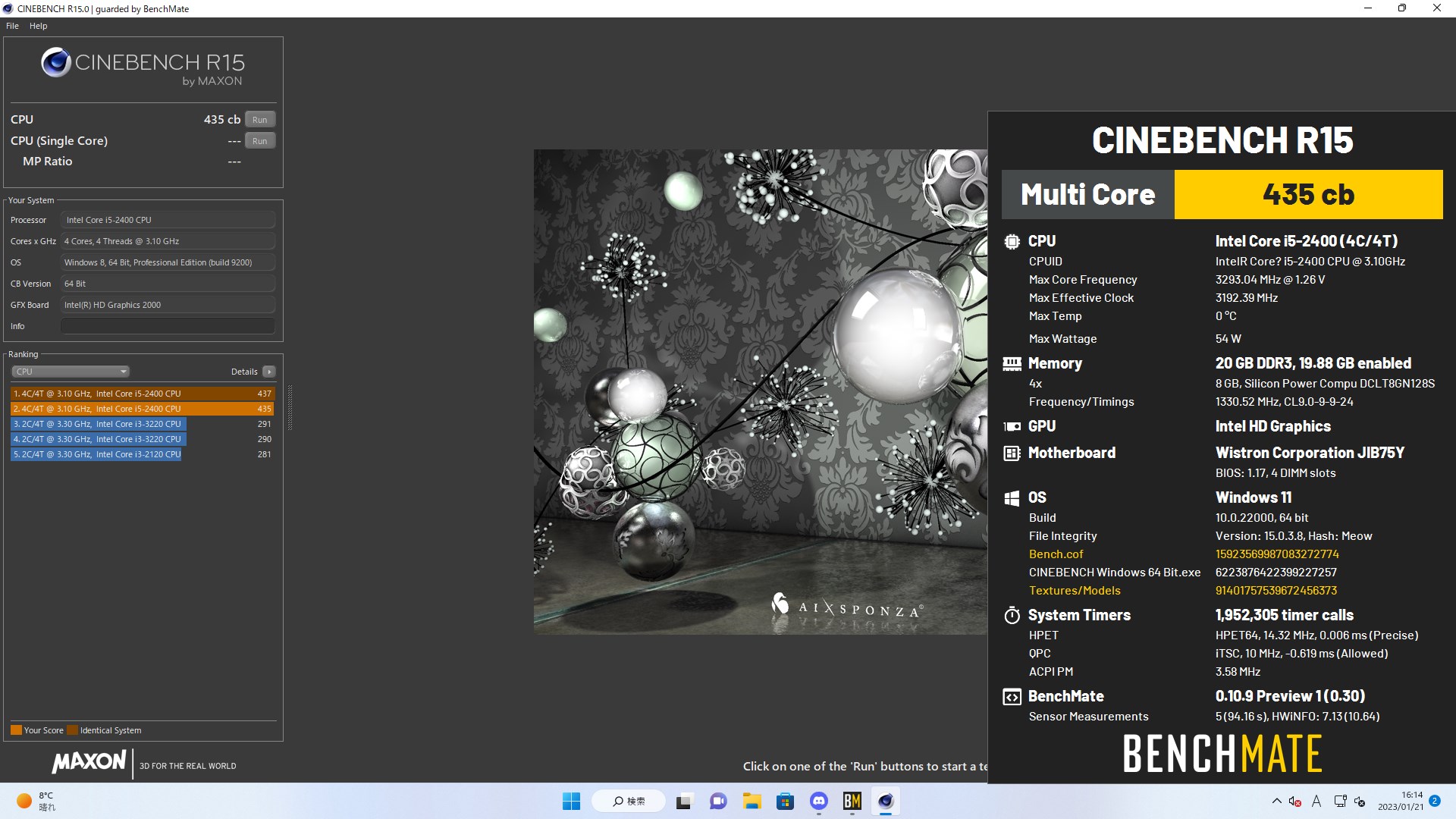
Task: Click the IME input mode A indicator
Action: coord(1316,801)
